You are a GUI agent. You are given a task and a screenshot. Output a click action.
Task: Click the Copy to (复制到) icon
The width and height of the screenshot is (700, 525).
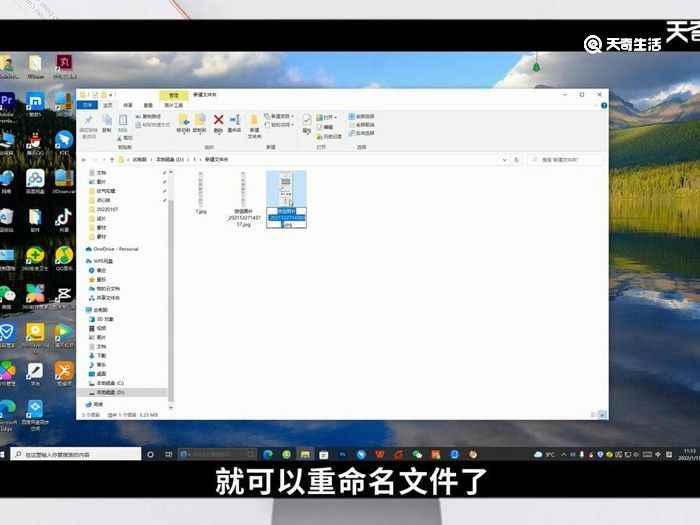pyautogui.click(x=200, y=120)
